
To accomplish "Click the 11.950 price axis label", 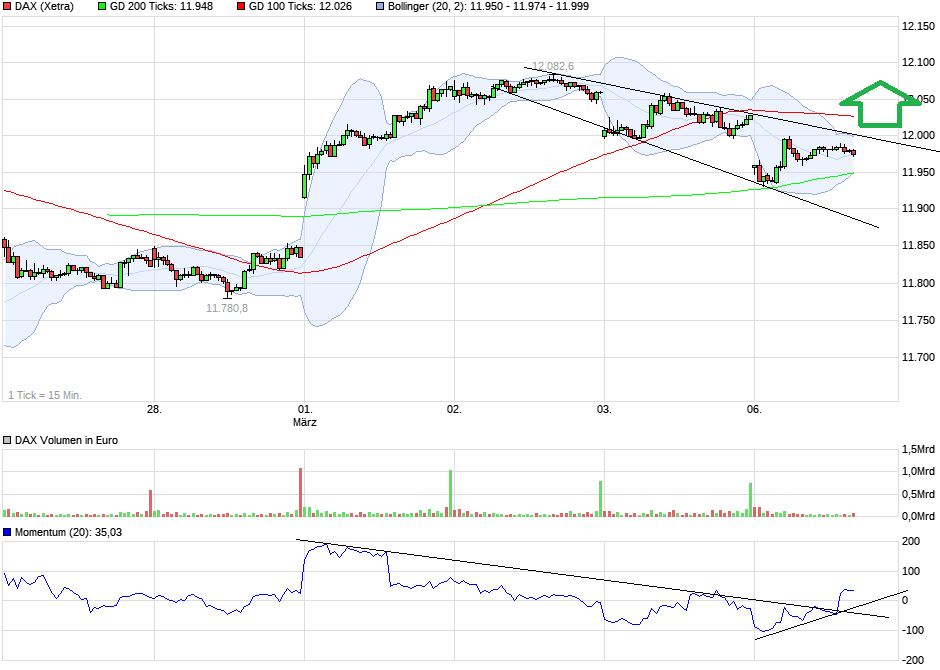I will [x=918, y=173].
